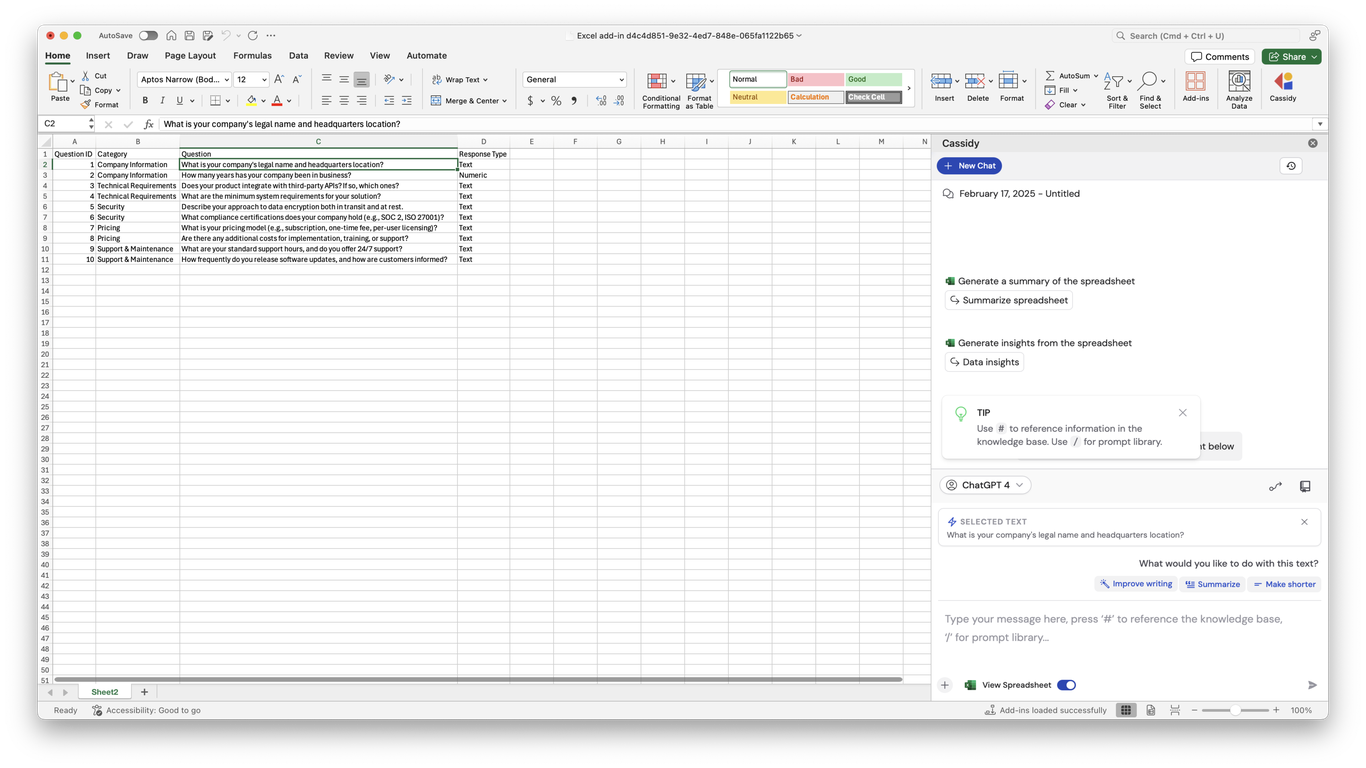Click the decrease decimal icon
Image resolution: width=1366 pixels, height=768 pixels.
coord(619,101)
